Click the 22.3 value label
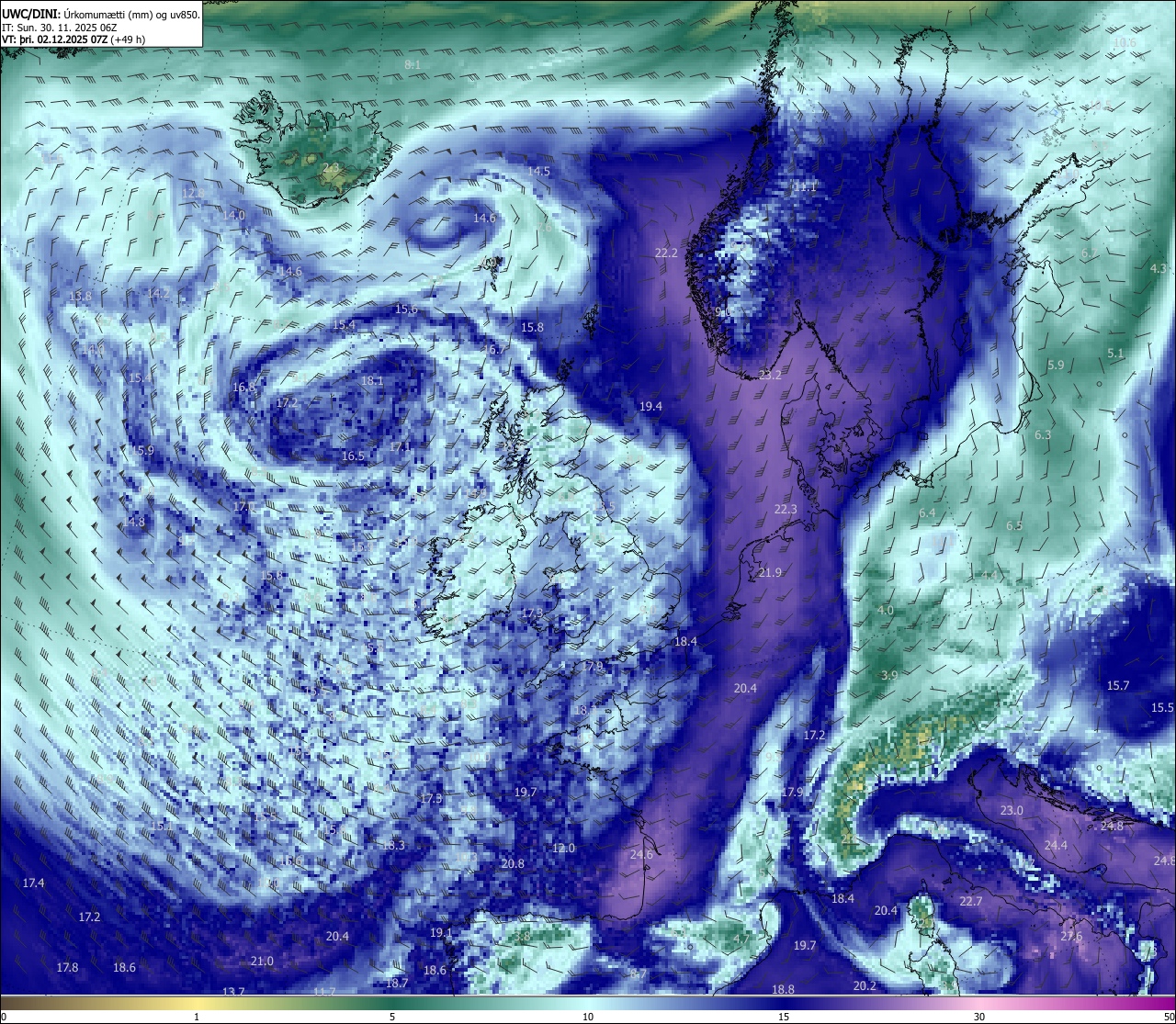The image size is (1176, 1024). tap(786, 509)
